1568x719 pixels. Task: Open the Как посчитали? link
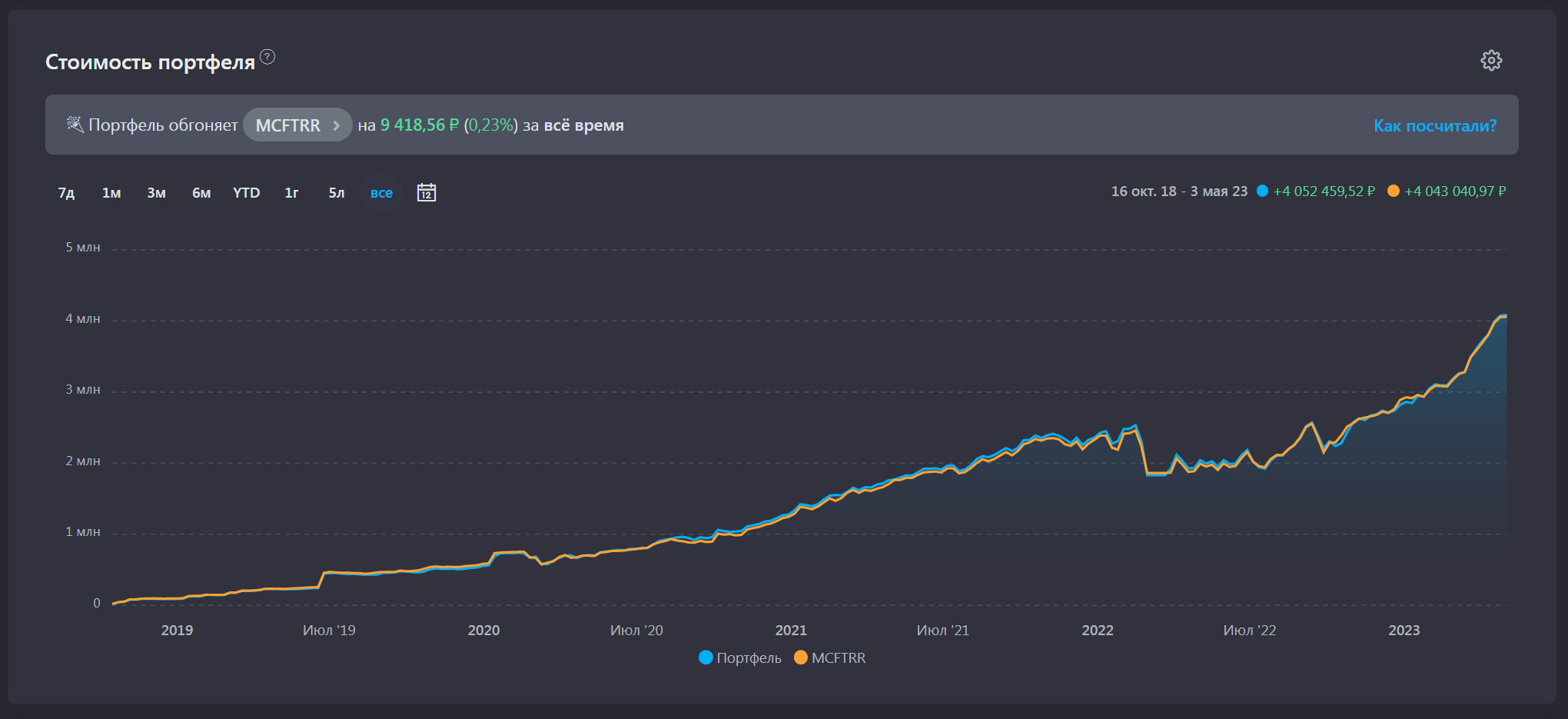[1435, 125]
